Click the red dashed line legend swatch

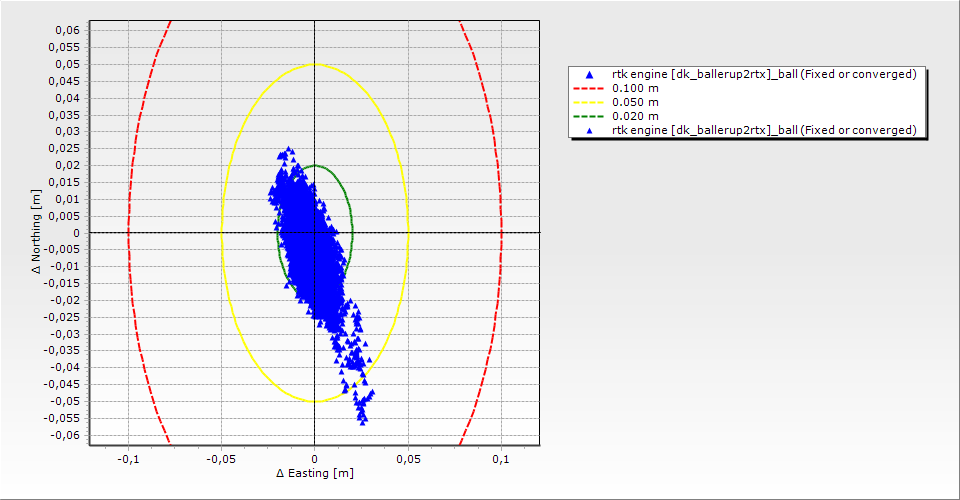[x=589, y=88]
